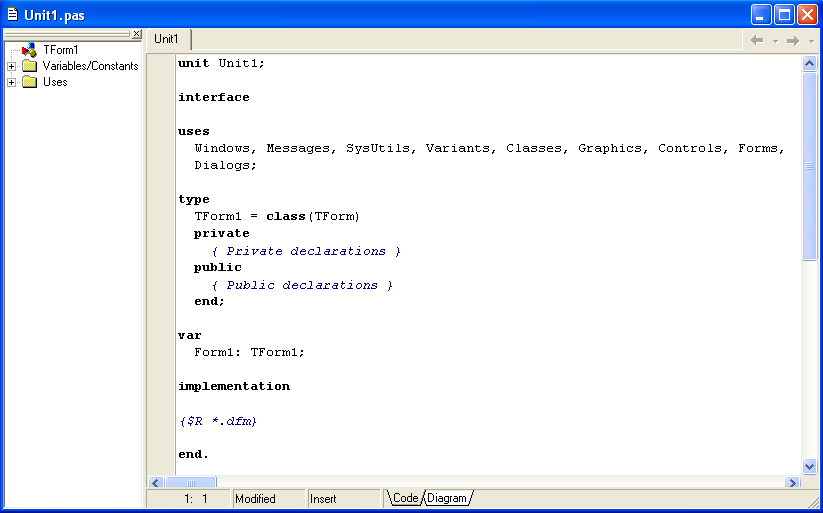Image resolution: width=823 pixels, height=513 pixels.
Task: Switch to the Unit1 editor tab
Action: point(167,39)
